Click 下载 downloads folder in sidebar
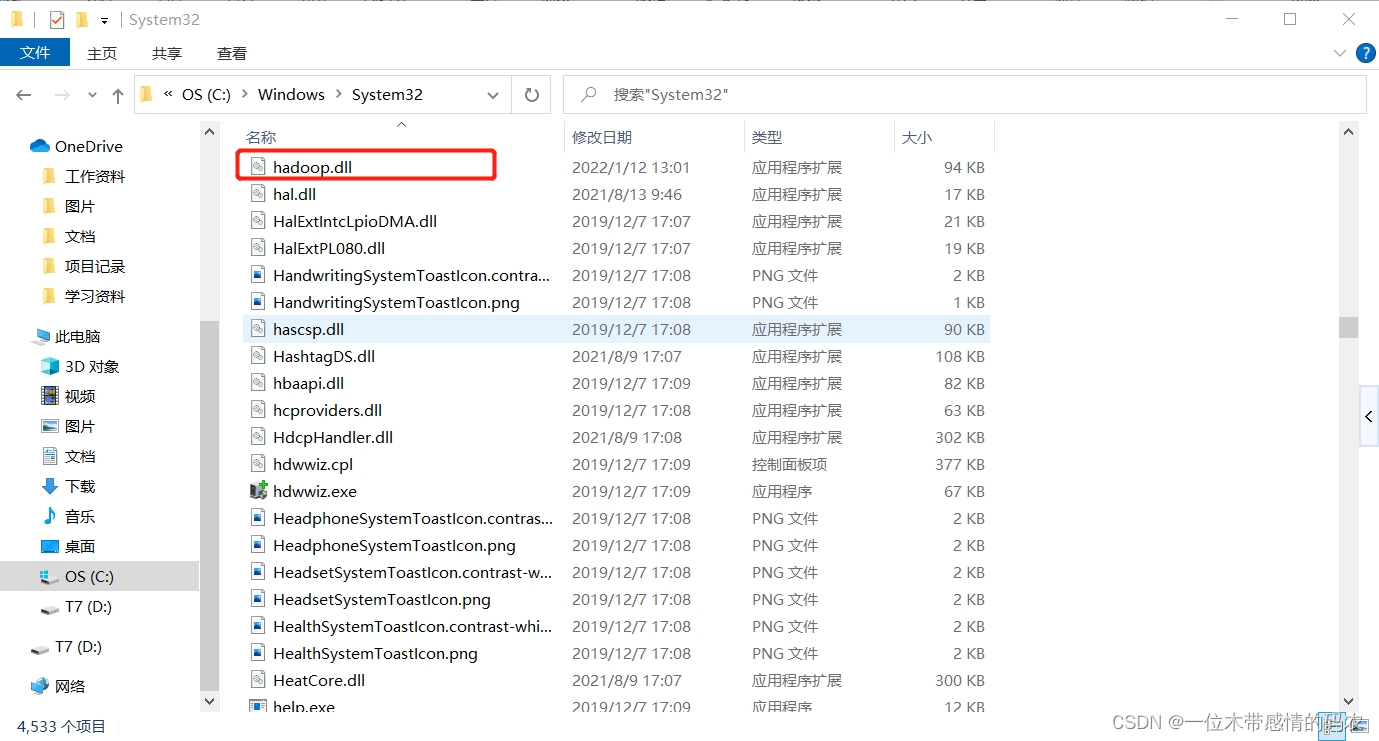Viewport: 1379px width, 741px height. 80,486
